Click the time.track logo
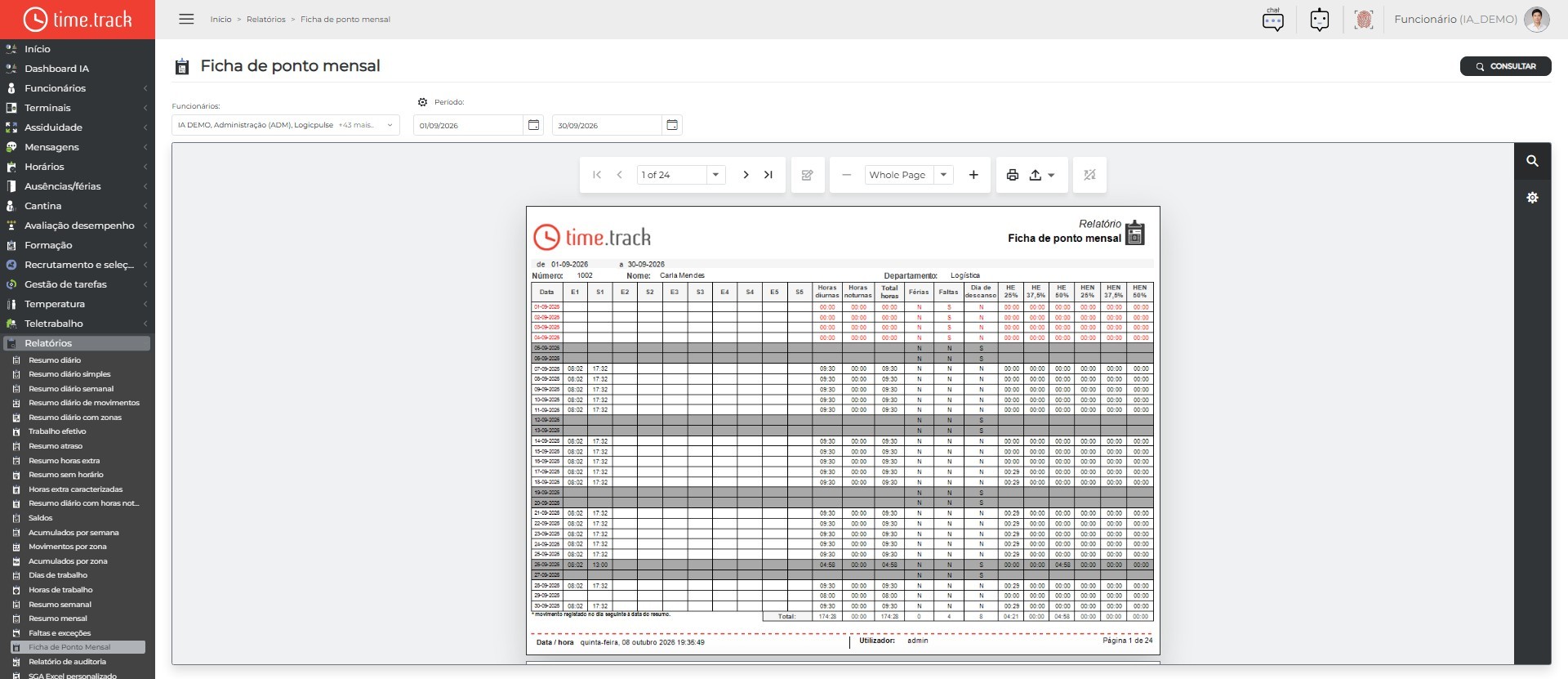The height and width of the screenshot is (679, 1568). pos(78,19)
